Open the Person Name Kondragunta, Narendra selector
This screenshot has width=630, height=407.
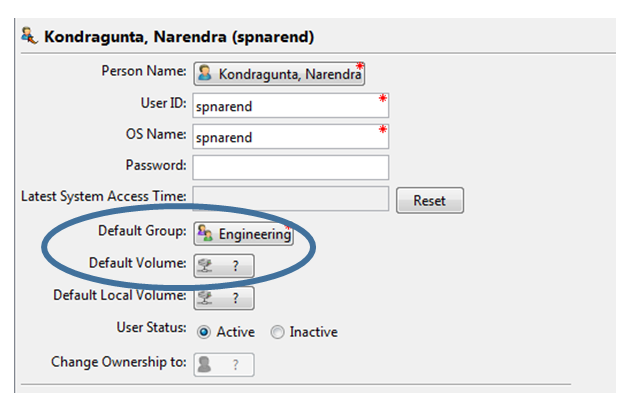(x=279, y=74)
